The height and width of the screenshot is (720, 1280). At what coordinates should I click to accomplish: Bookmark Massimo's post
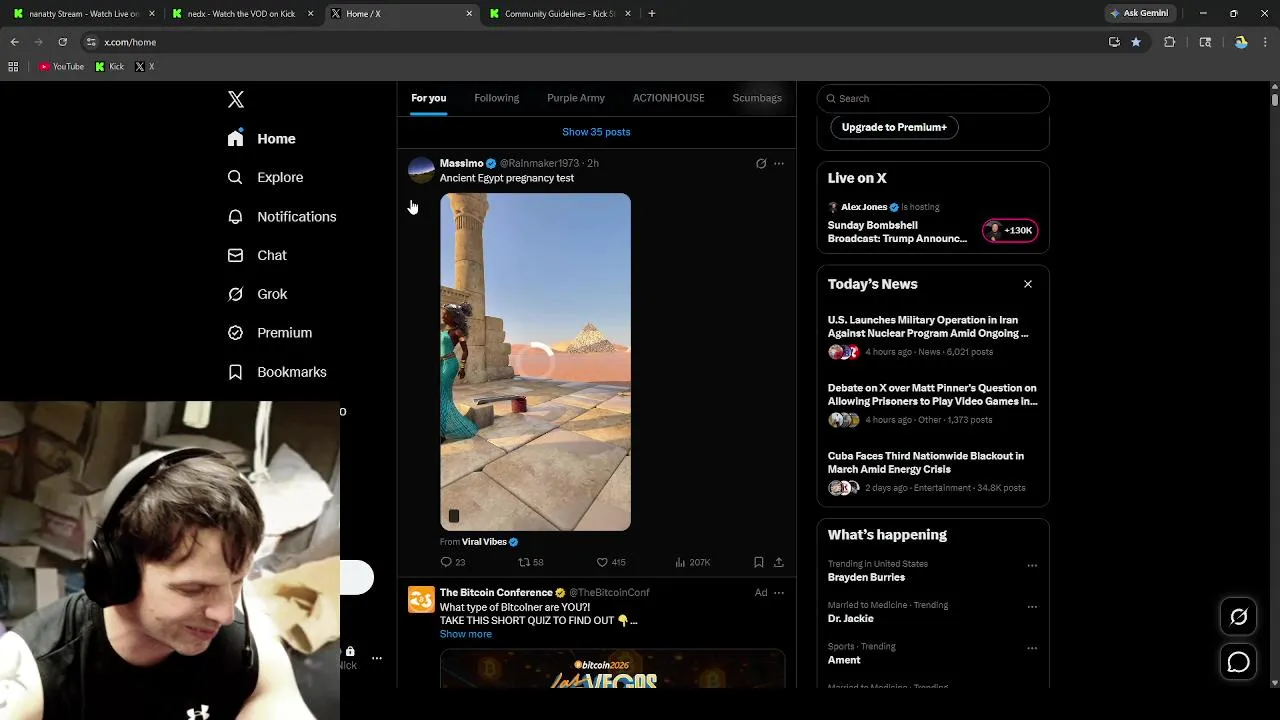point(759,562)
